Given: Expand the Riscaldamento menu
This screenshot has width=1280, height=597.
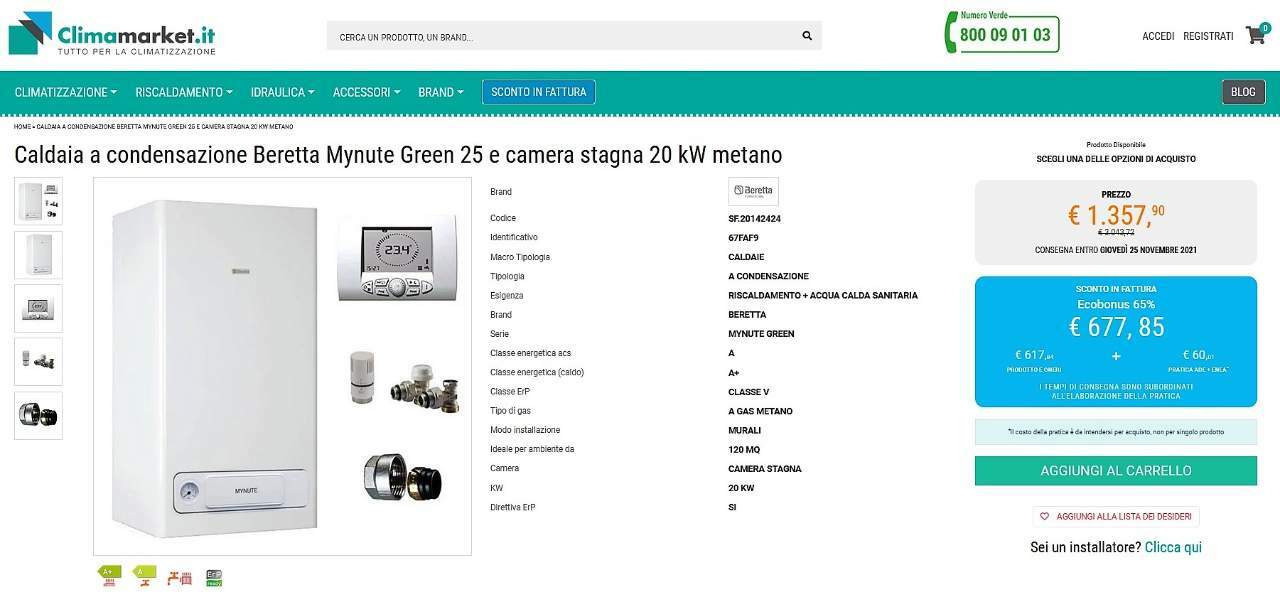Looking at the screenshot, I should tap(184, 92).
